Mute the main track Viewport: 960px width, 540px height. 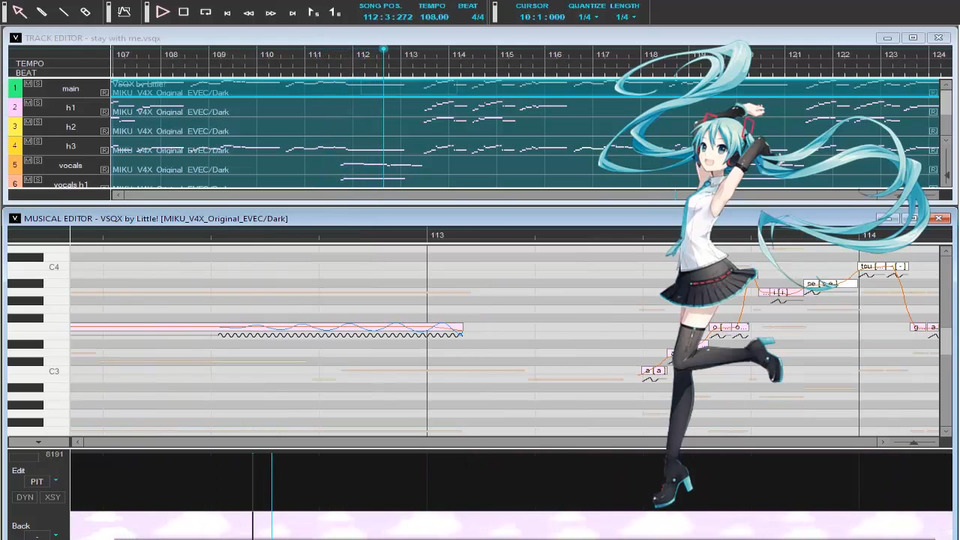(x=28, y=83)
